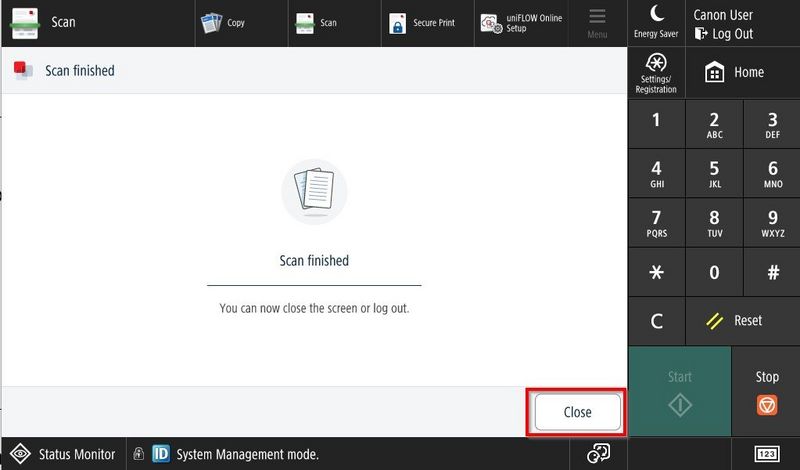Switch to Scan in the top bar
The height and width of the screenshot is (470, 800).
[x=317, y=22]
